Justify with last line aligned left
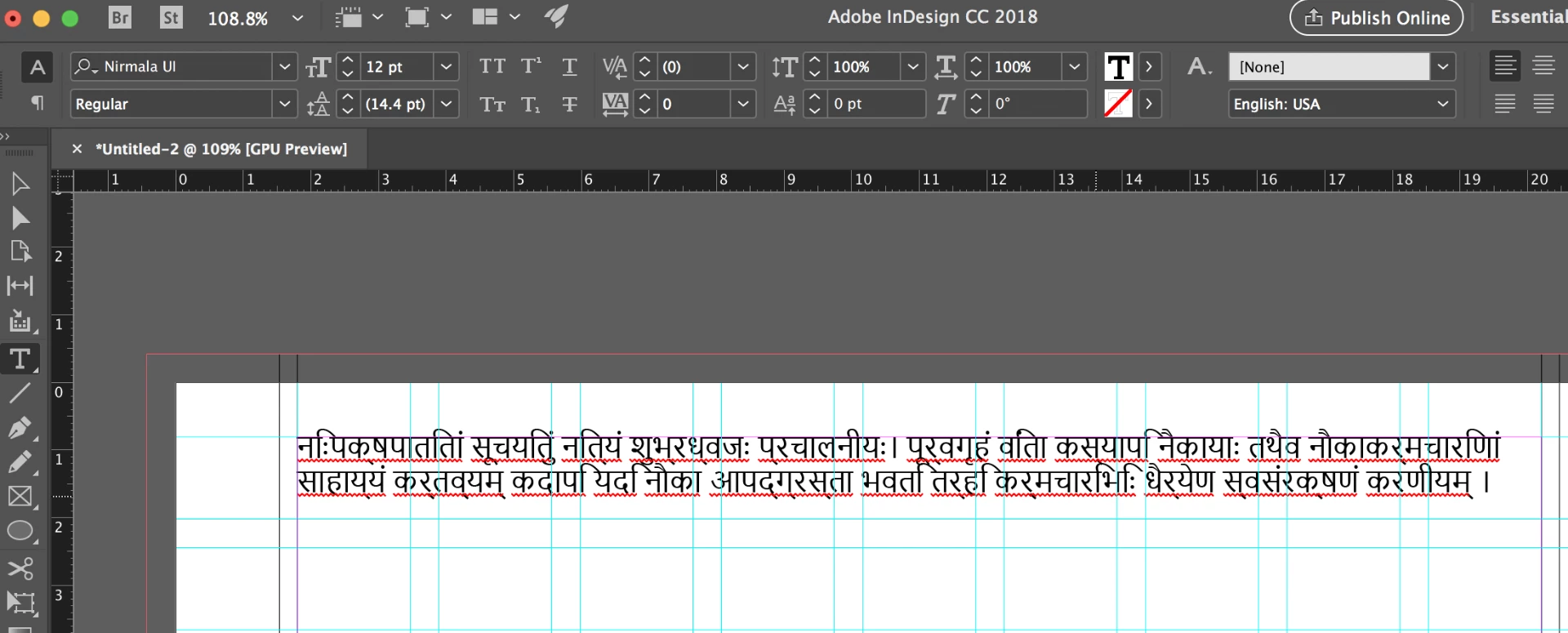Viewport: 1568px width, 633px height. (1504, 104)
